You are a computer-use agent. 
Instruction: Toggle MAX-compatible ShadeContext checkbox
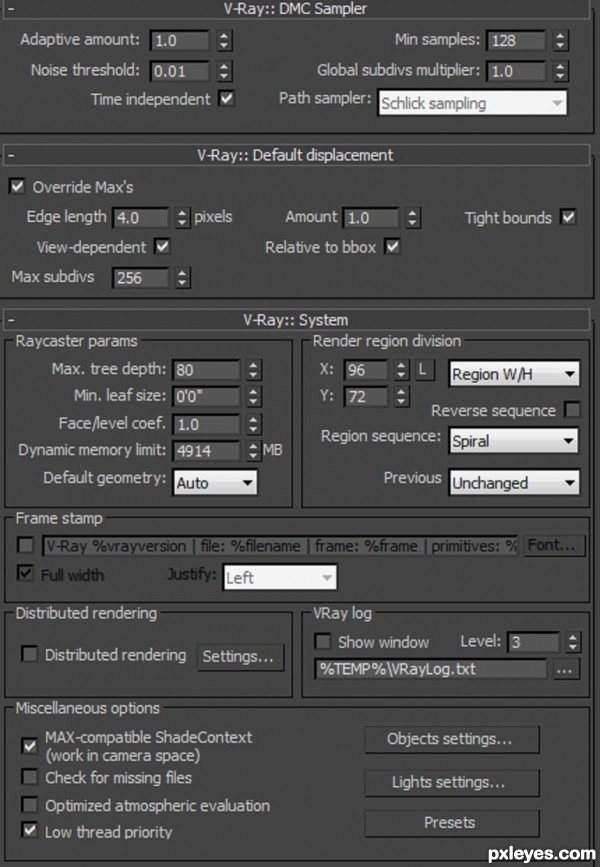pos(29,745)
